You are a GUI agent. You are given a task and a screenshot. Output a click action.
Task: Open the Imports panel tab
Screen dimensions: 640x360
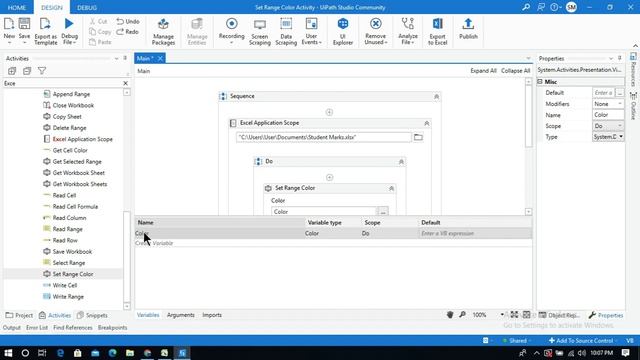tap(212, 315)
